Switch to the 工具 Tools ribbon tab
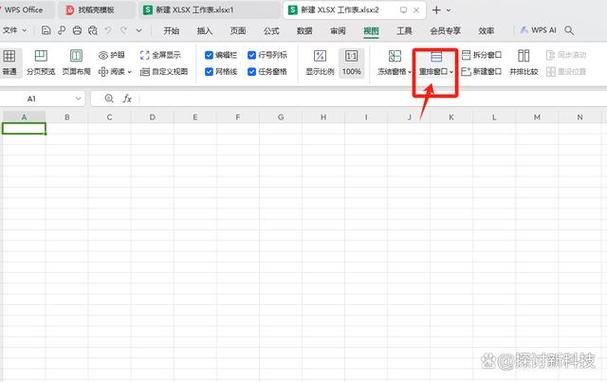607x382 pixels. pyautogui.click(x=404, y=31)
